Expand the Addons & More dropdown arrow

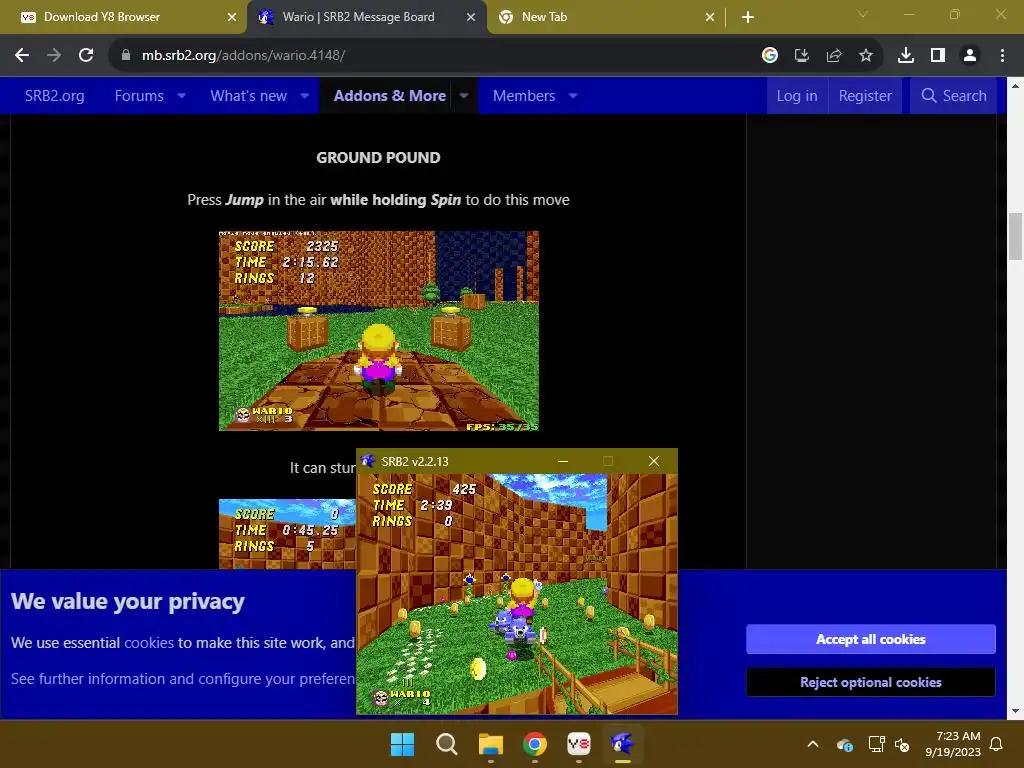pos(464,96)
